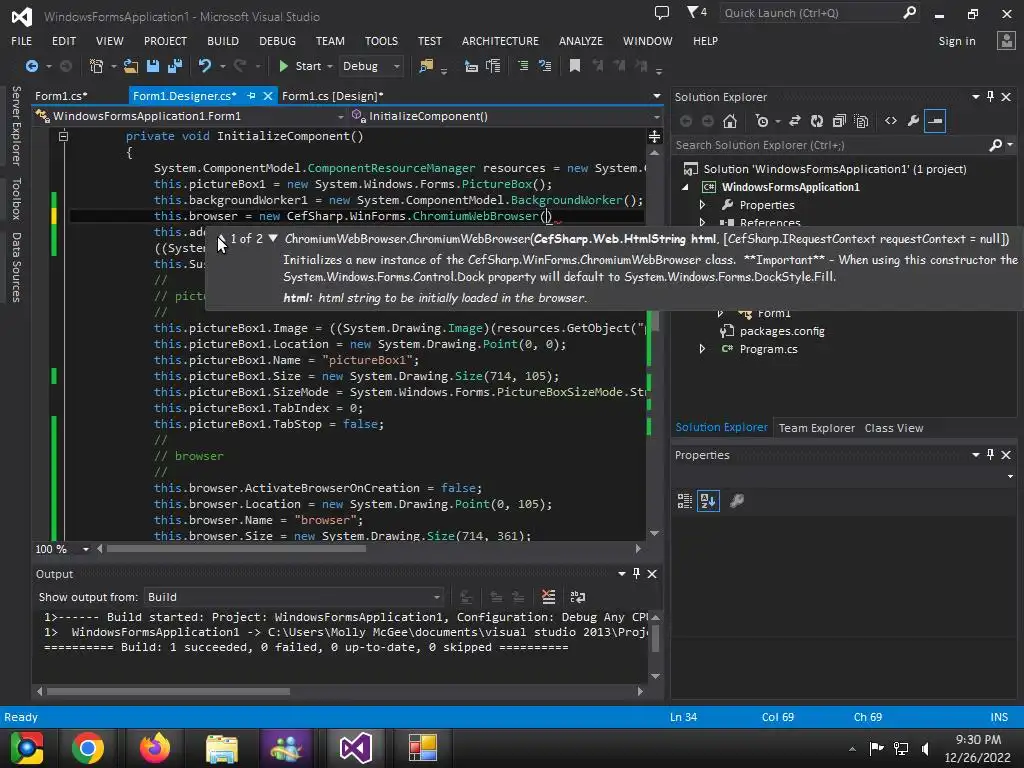Open the BUILD menu
Screen dimensions: 1024x768
pos(223,41)
